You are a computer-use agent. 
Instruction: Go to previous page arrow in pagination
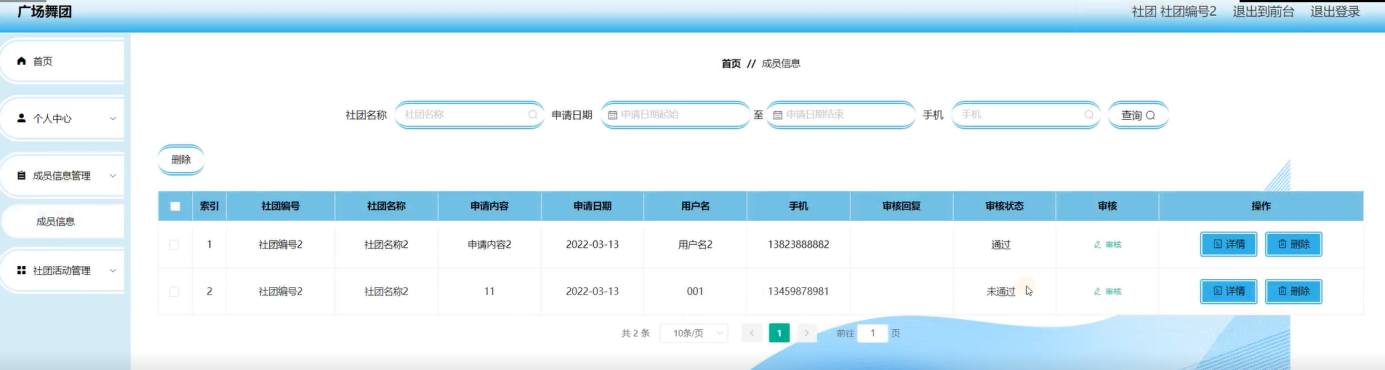tap(752, 333)
